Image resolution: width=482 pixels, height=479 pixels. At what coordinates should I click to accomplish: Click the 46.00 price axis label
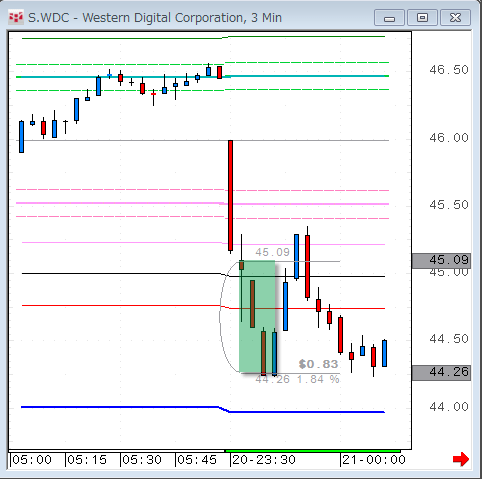pos(449,138)
